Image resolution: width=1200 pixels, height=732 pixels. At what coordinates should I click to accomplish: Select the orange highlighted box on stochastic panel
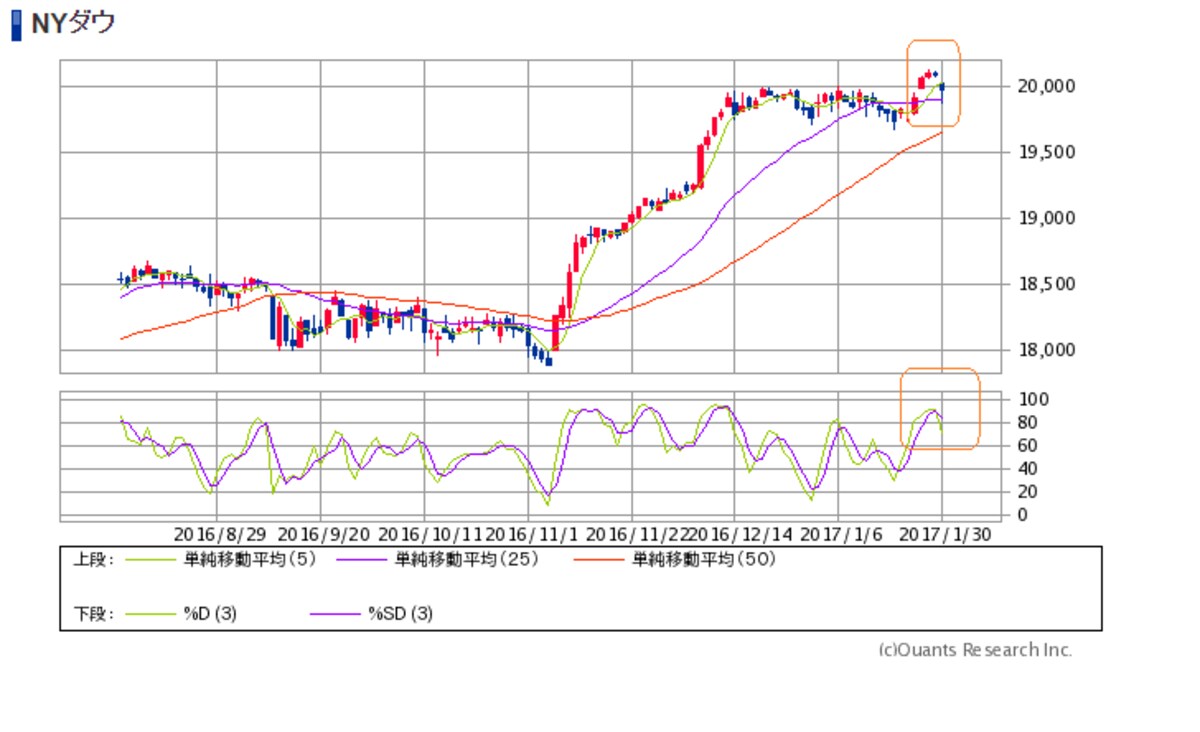click(939, 408)
